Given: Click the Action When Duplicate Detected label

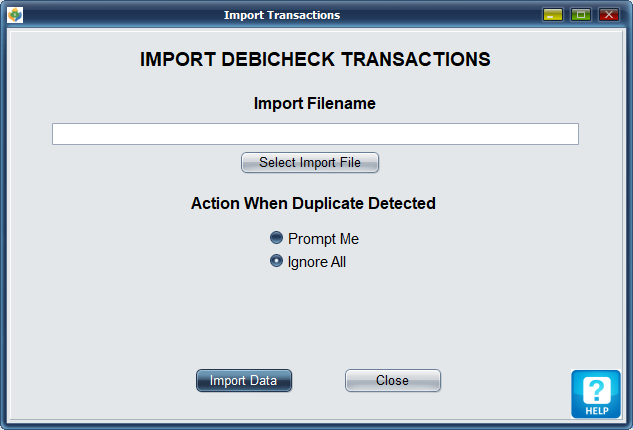Looking at the screenshot, I should click(313, 203).
